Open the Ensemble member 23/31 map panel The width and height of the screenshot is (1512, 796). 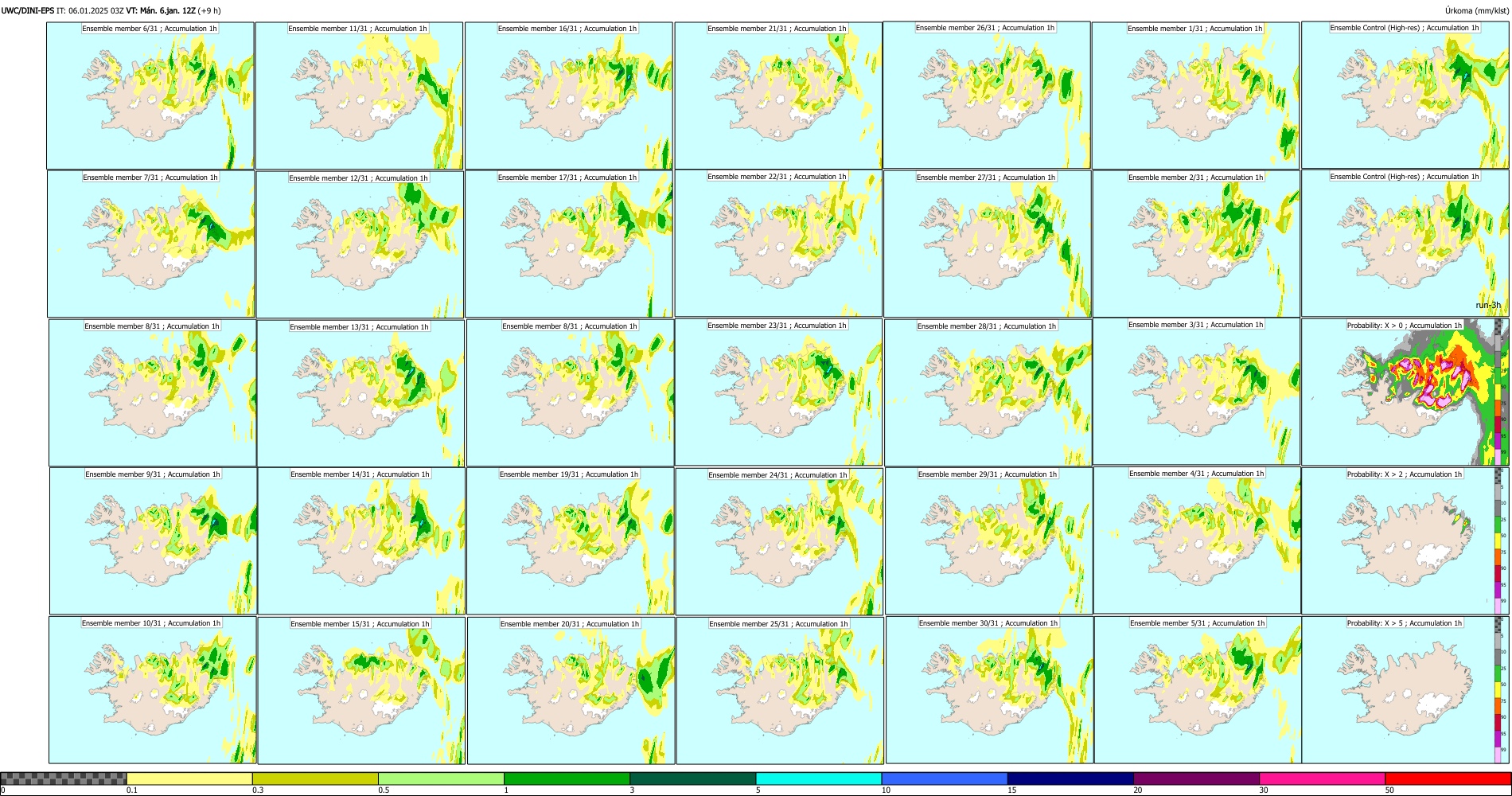click(778, 392)
